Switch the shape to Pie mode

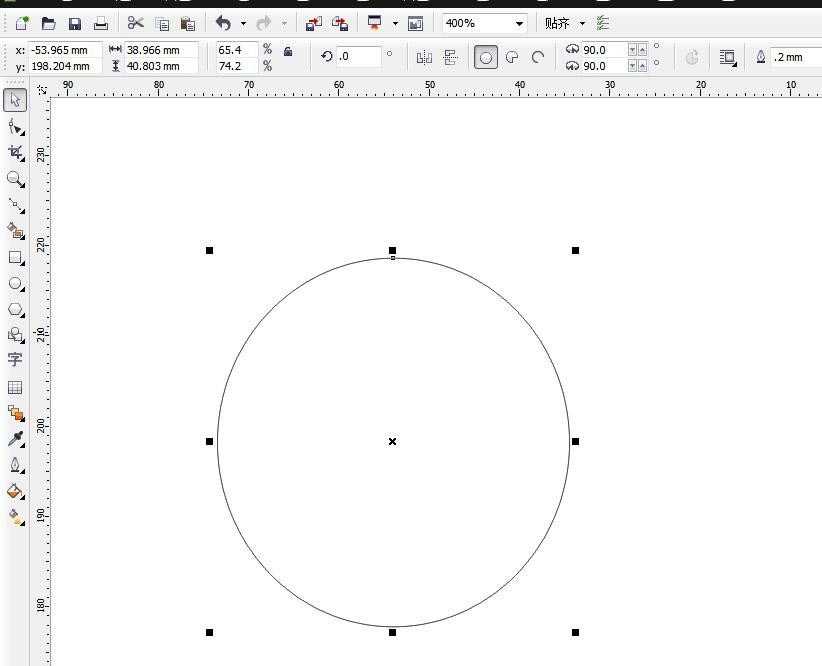[x=511, y=57]
